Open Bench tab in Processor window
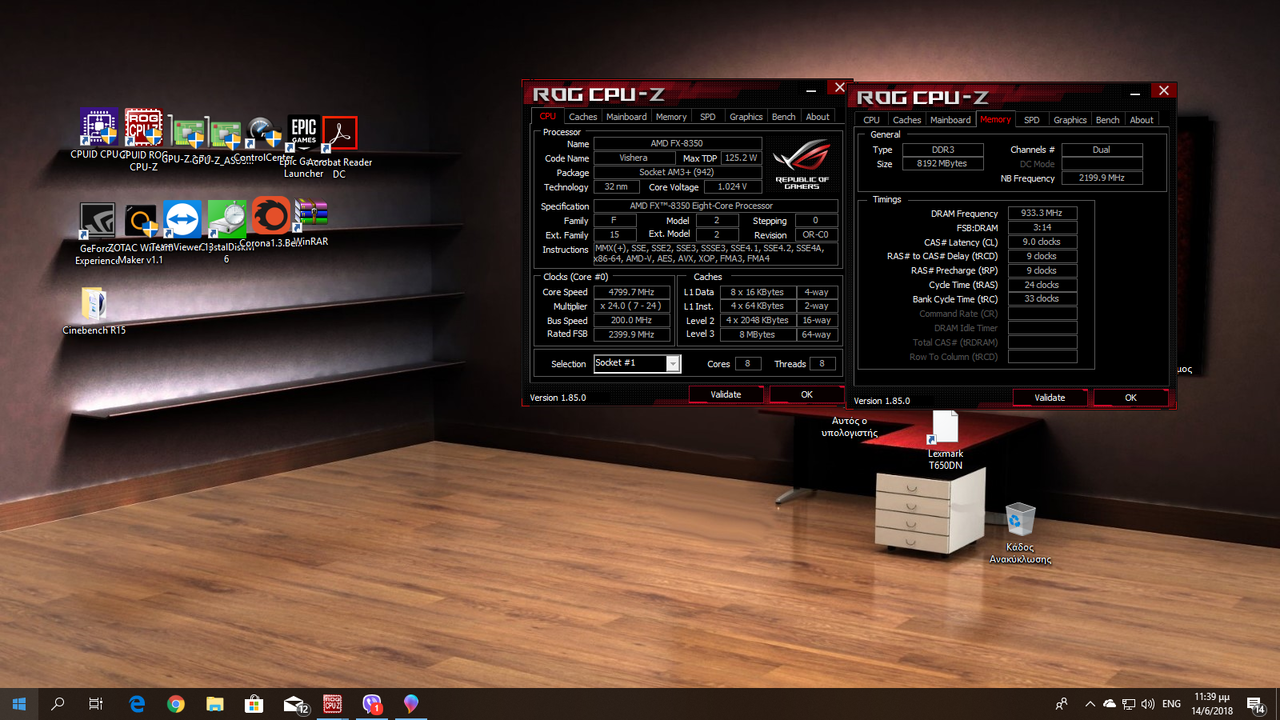 point(784,116)
